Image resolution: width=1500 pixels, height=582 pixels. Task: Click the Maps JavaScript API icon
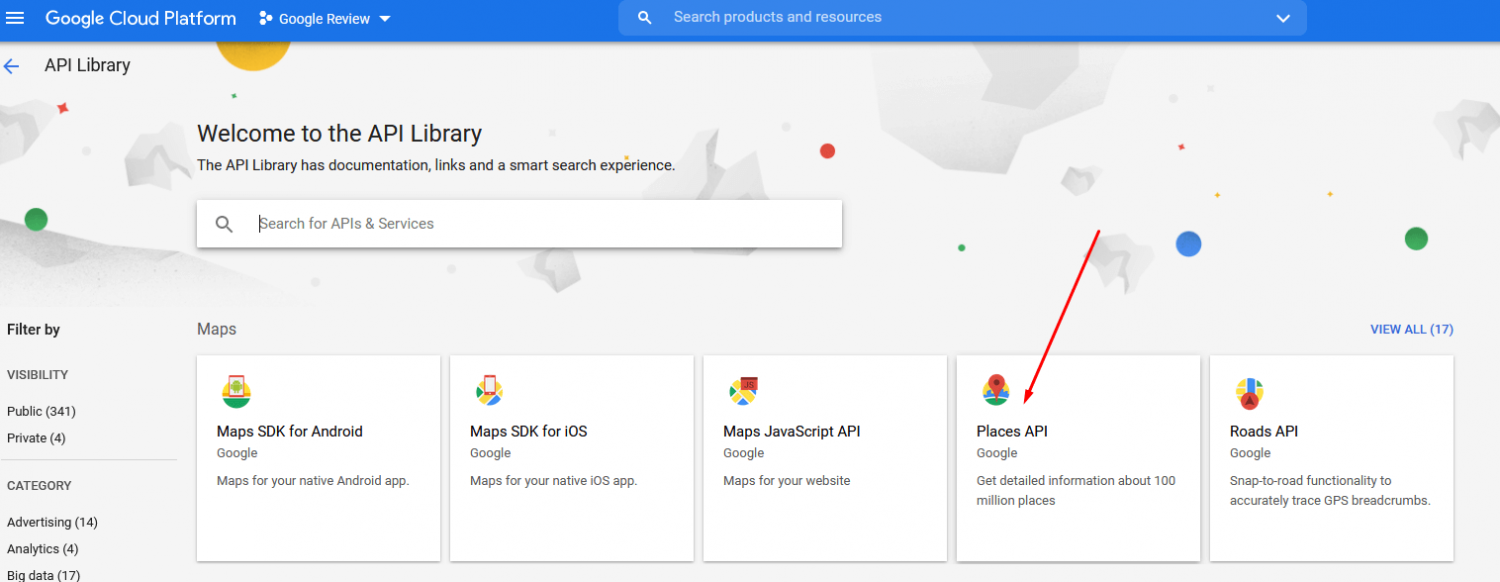pos(743,391)
